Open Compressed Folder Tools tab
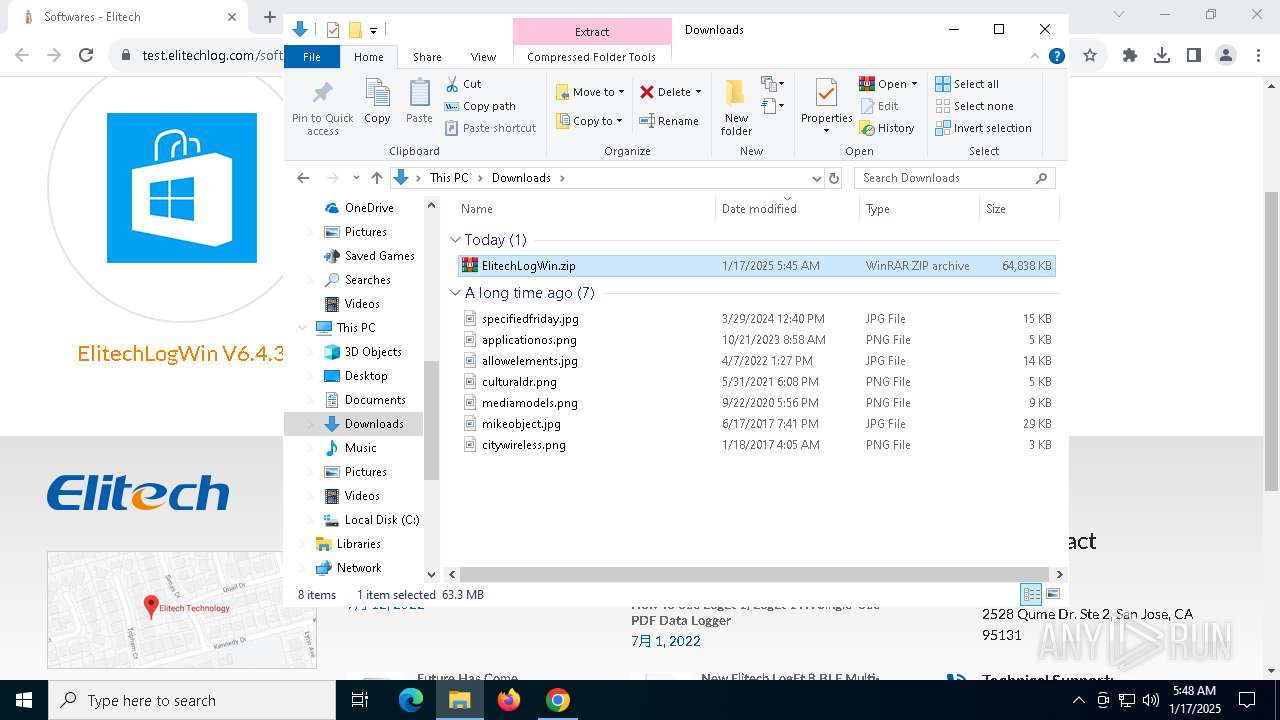Screen dimensions: 1280x720 (591, 57)
